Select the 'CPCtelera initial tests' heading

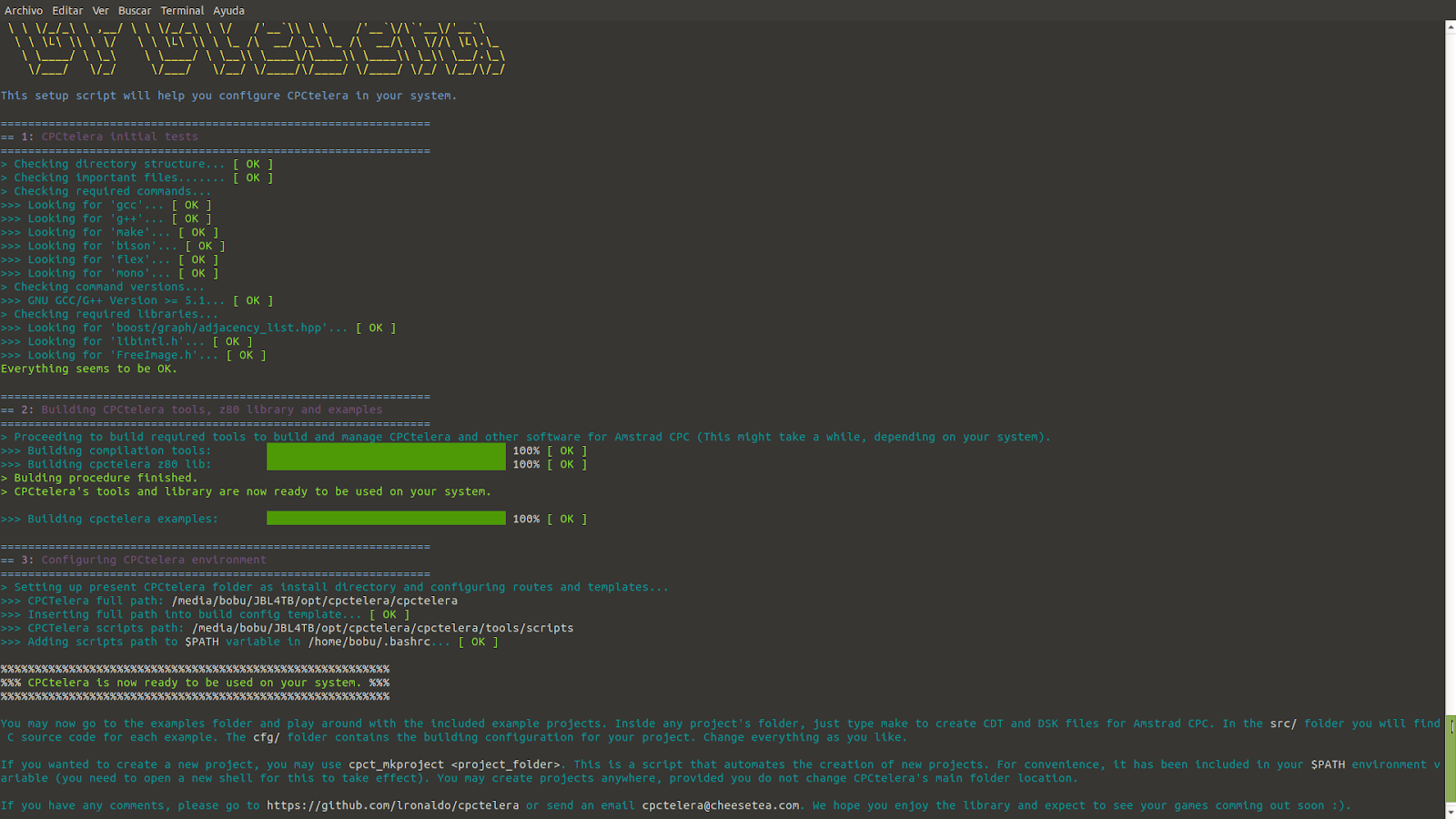pyautogui.click(x=119, y=136)
